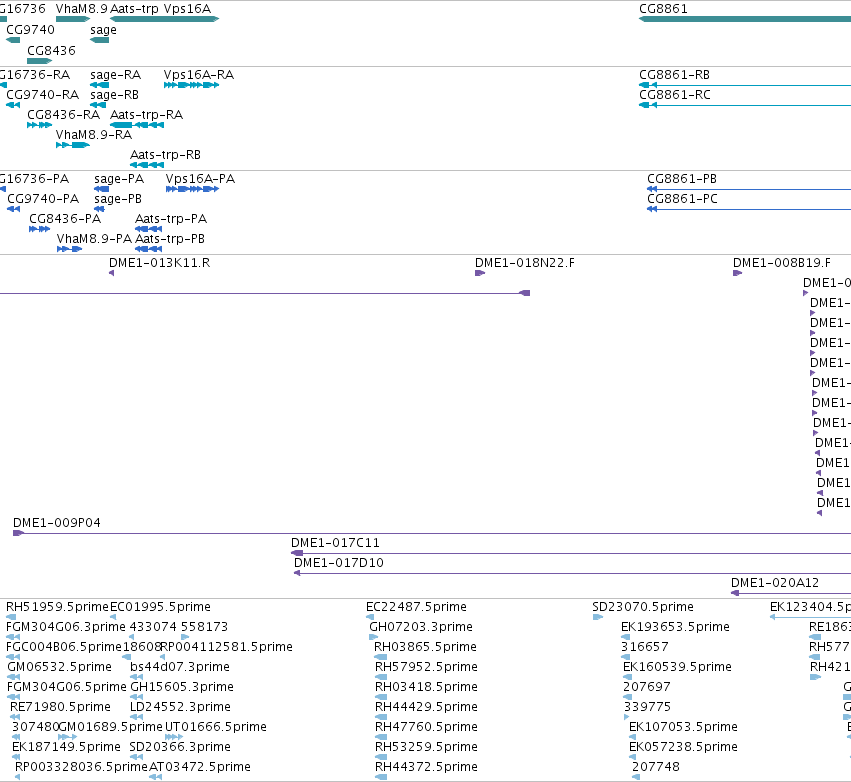The width and height of the screenshot is (851, 782).
Task: Select the RH03865.5prime EST
Action: click(380, 658)
